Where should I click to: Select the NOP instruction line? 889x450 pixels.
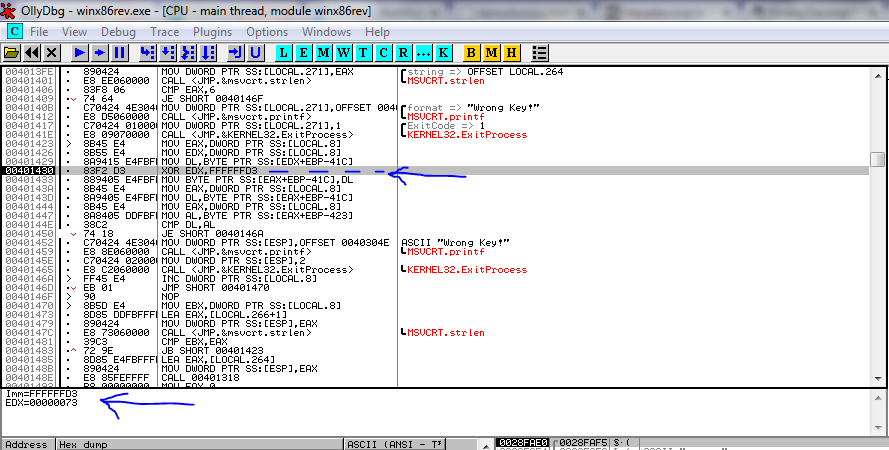tap(171, 296)
